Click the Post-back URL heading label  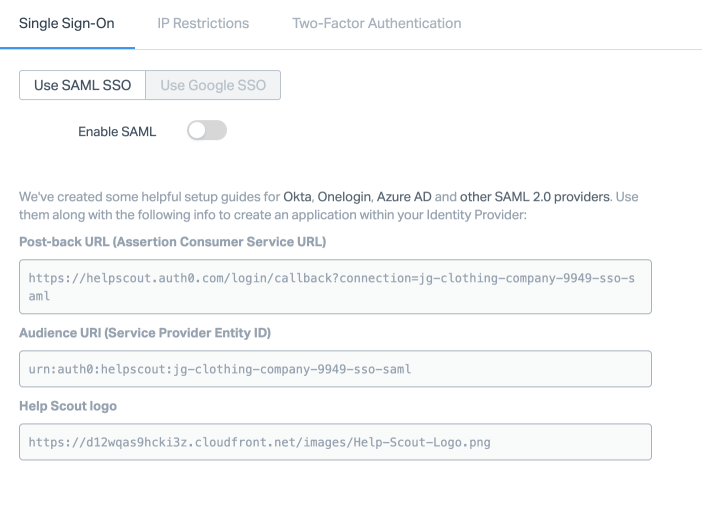coord(172,242)
